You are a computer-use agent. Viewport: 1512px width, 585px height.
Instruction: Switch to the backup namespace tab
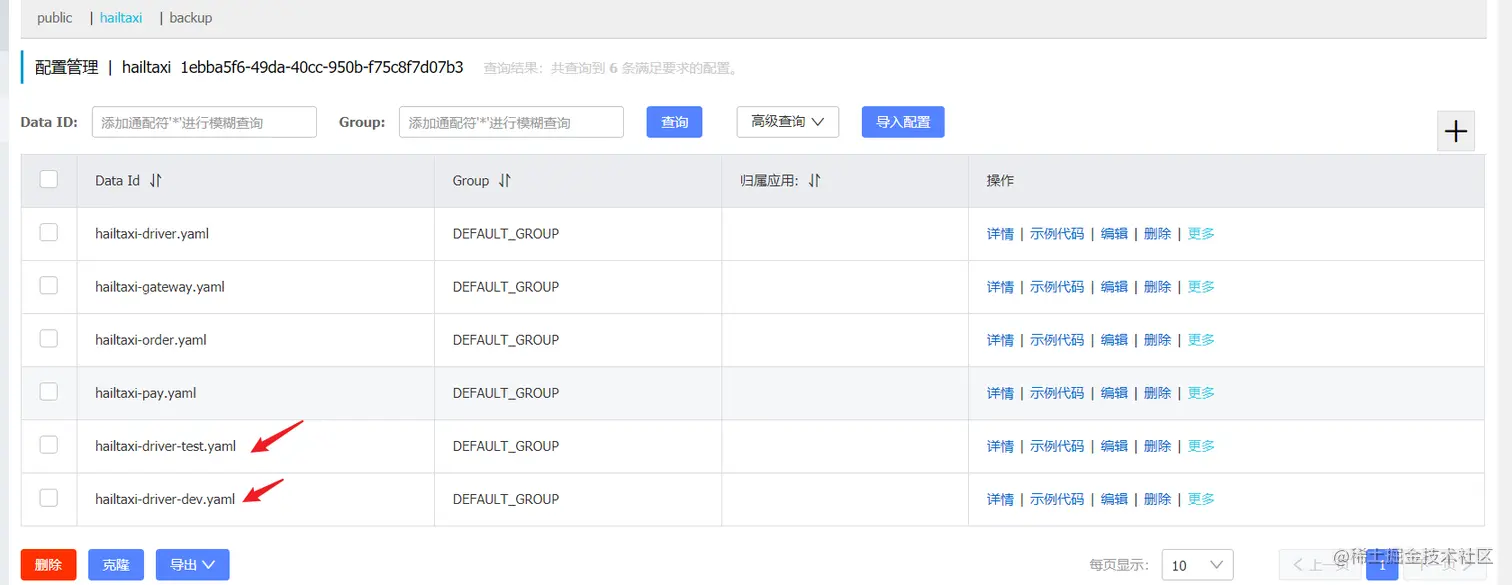click(x=190, y=17)
